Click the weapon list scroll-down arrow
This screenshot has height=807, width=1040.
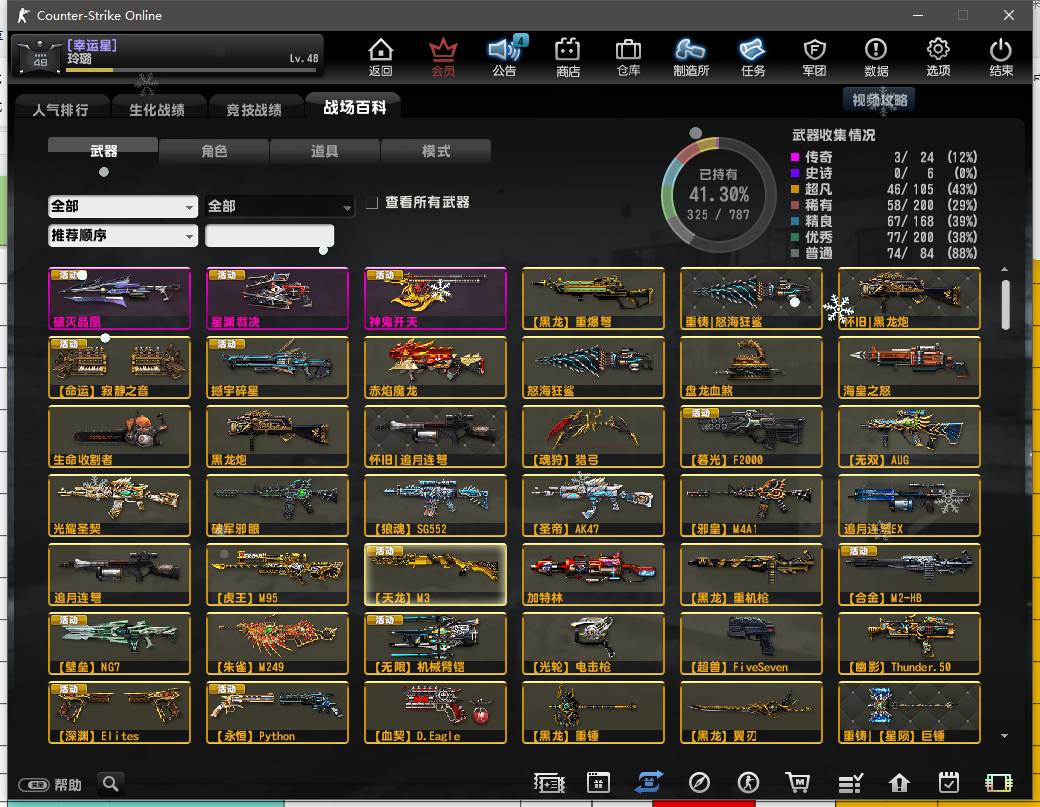click(1005, 736)
